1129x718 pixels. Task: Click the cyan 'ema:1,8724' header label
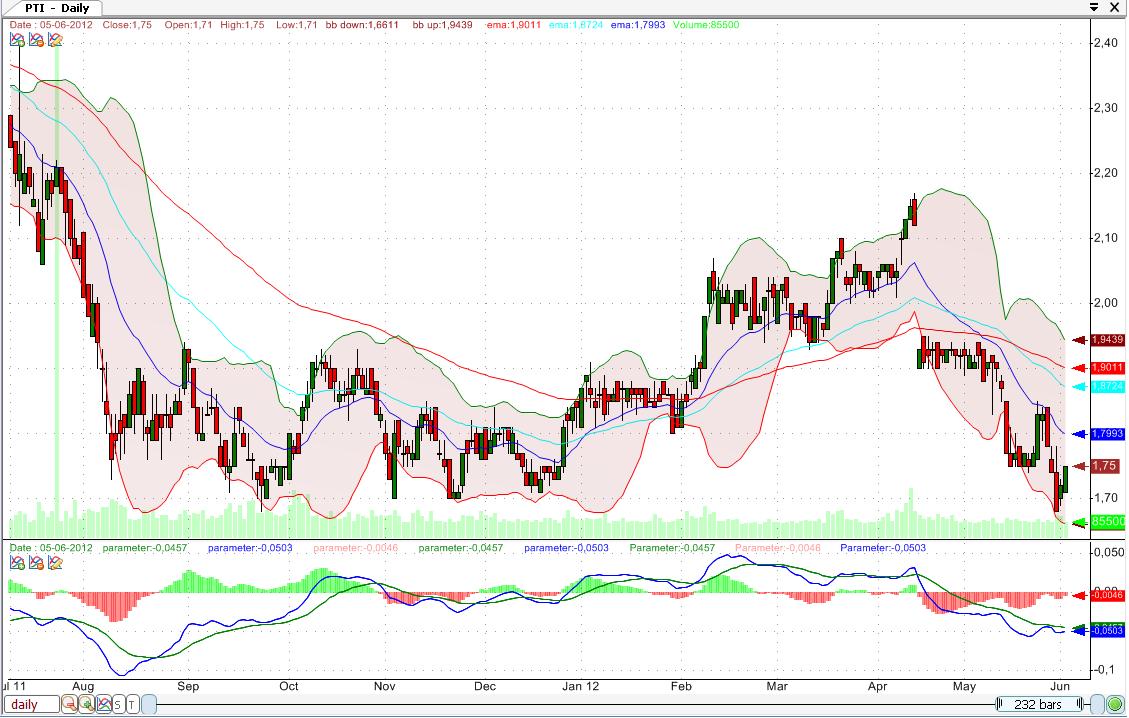click(576, 24)
